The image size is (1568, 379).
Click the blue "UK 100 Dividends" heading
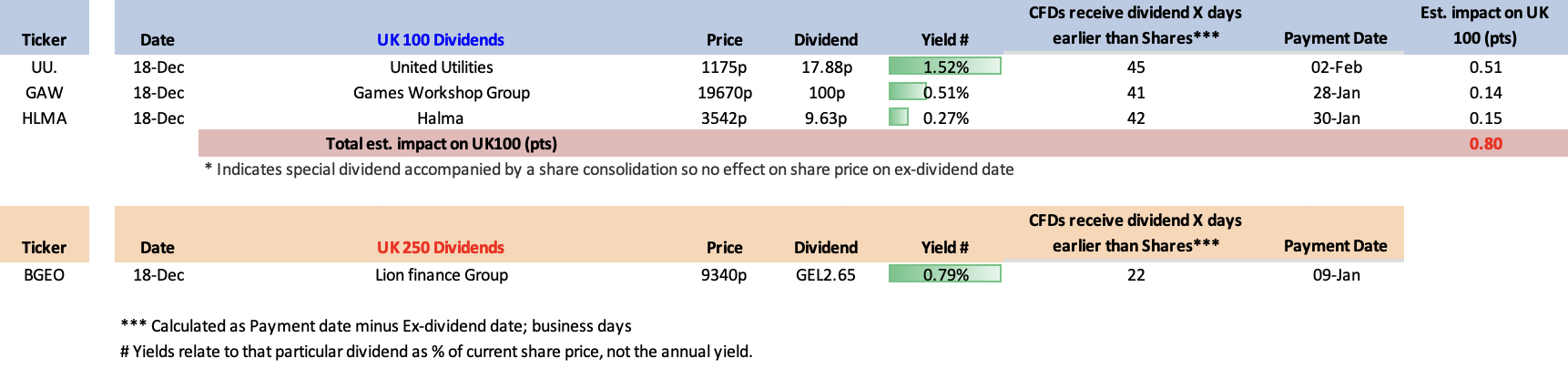click(441, 40)
